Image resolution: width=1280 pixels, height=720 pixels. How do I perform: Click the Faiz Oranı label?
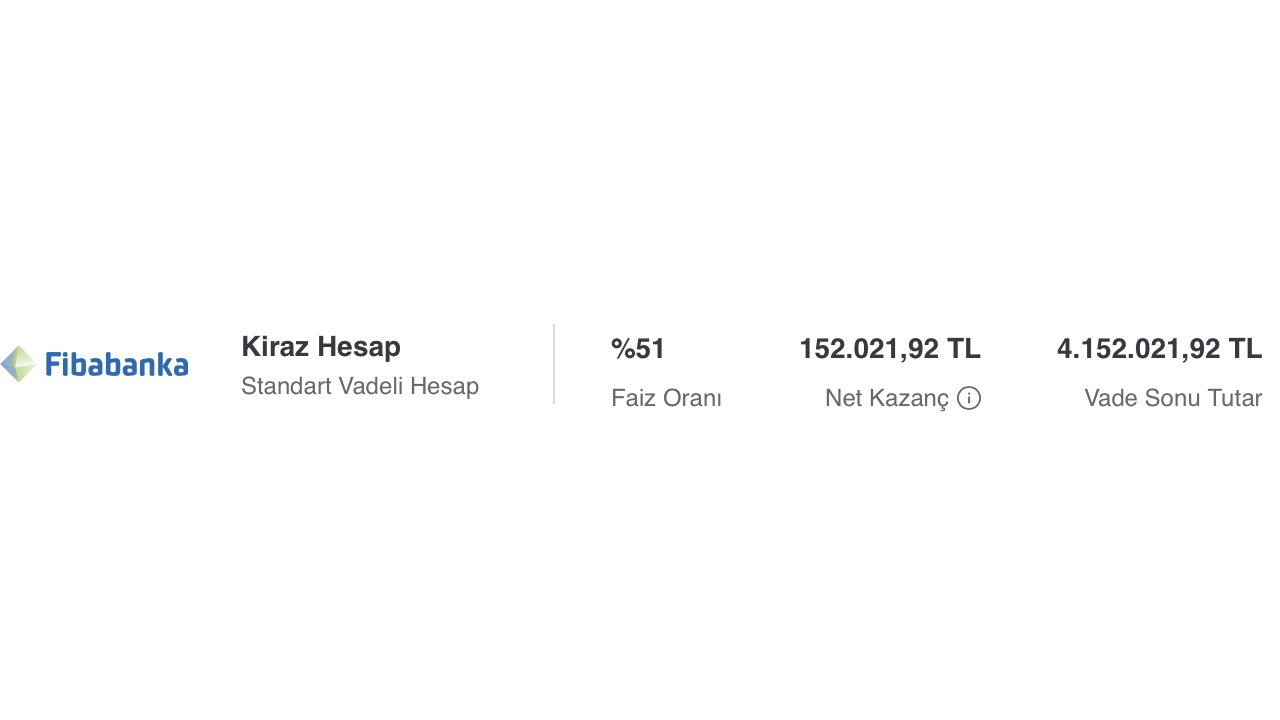click(666, 398)
